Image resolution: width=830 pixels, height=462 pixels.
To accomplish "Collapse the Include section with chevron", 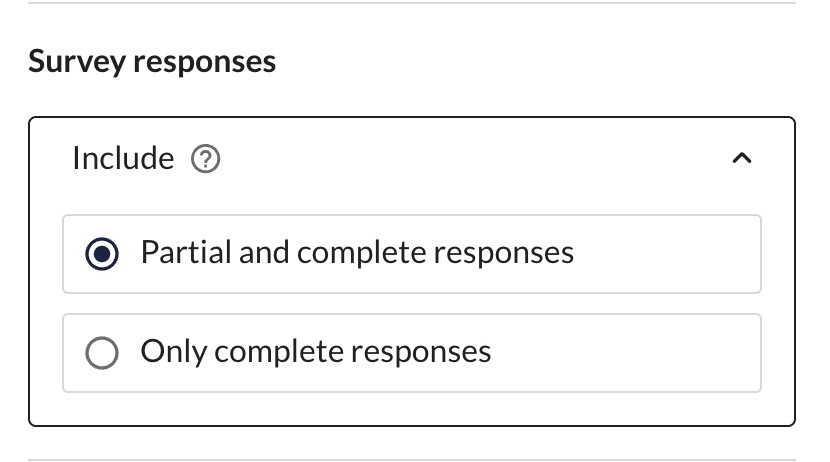I will [742, 158].
